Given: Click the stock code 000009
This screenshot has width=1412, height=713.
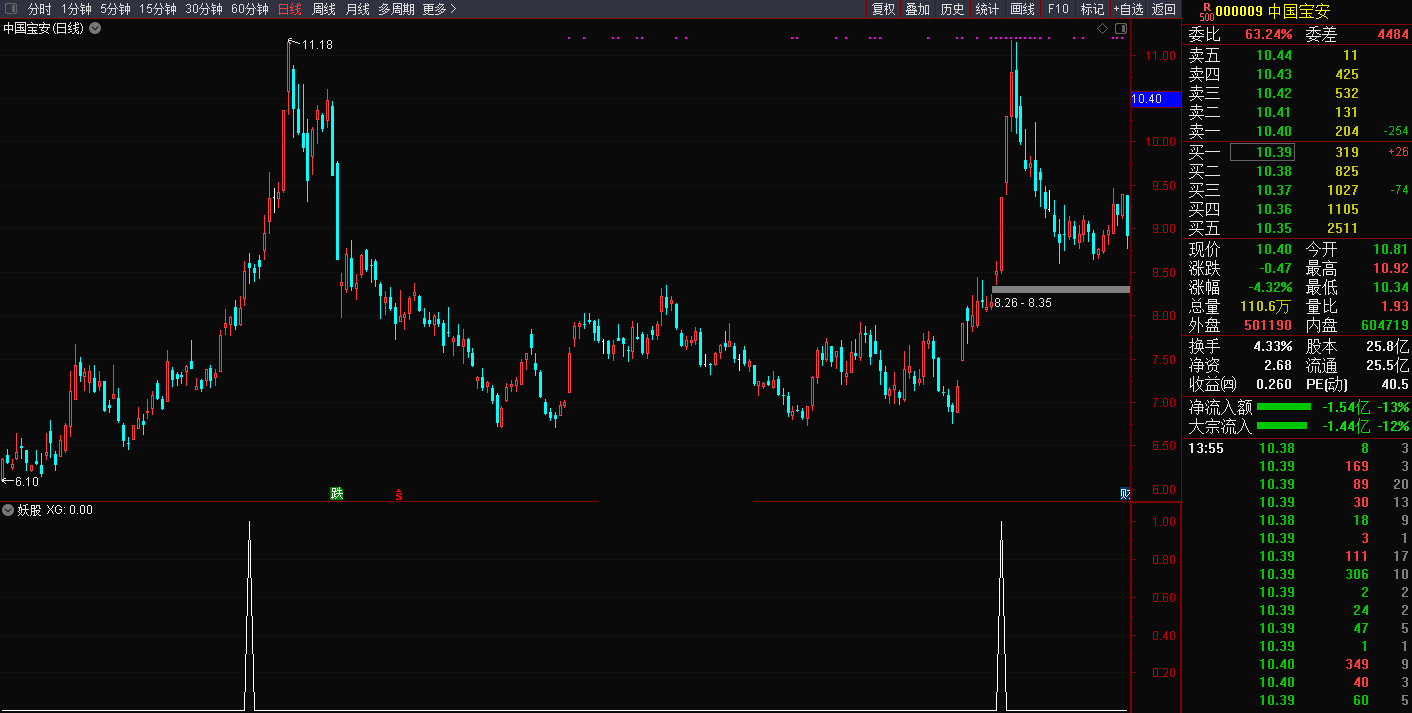Looking at the screenshot, I should tap(1239, 11).
